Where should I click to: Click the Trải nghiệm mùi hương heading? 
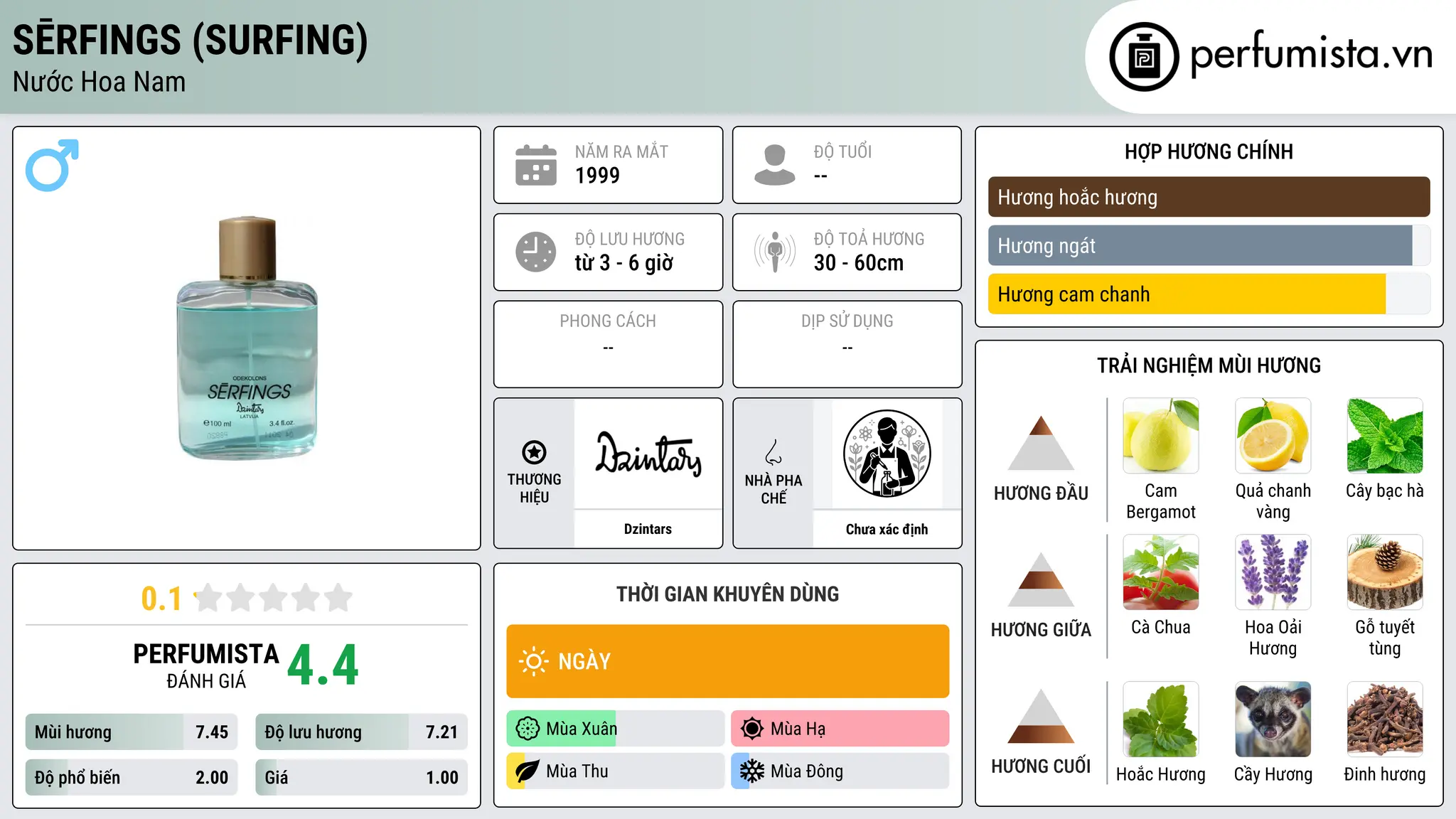1209,365
